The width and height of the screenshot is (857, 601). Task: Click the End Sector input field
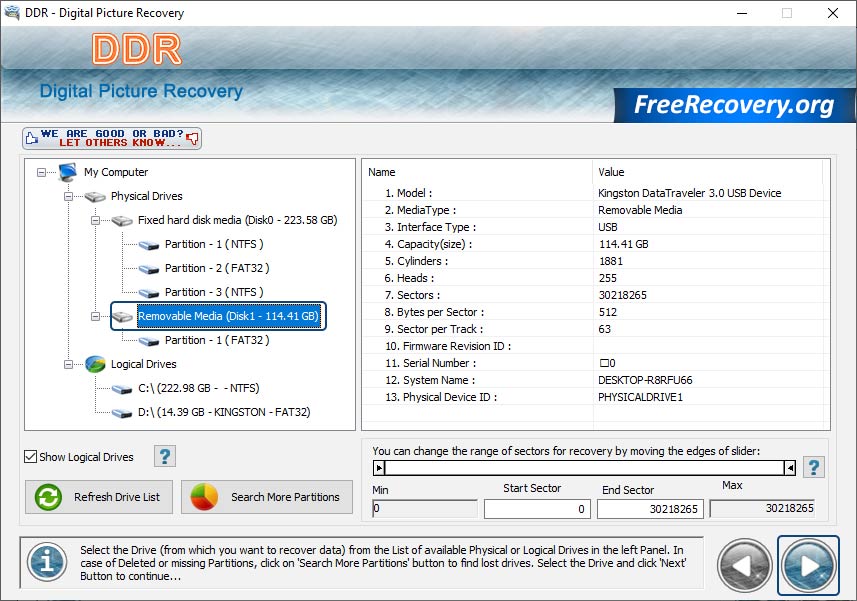[650, 509]
